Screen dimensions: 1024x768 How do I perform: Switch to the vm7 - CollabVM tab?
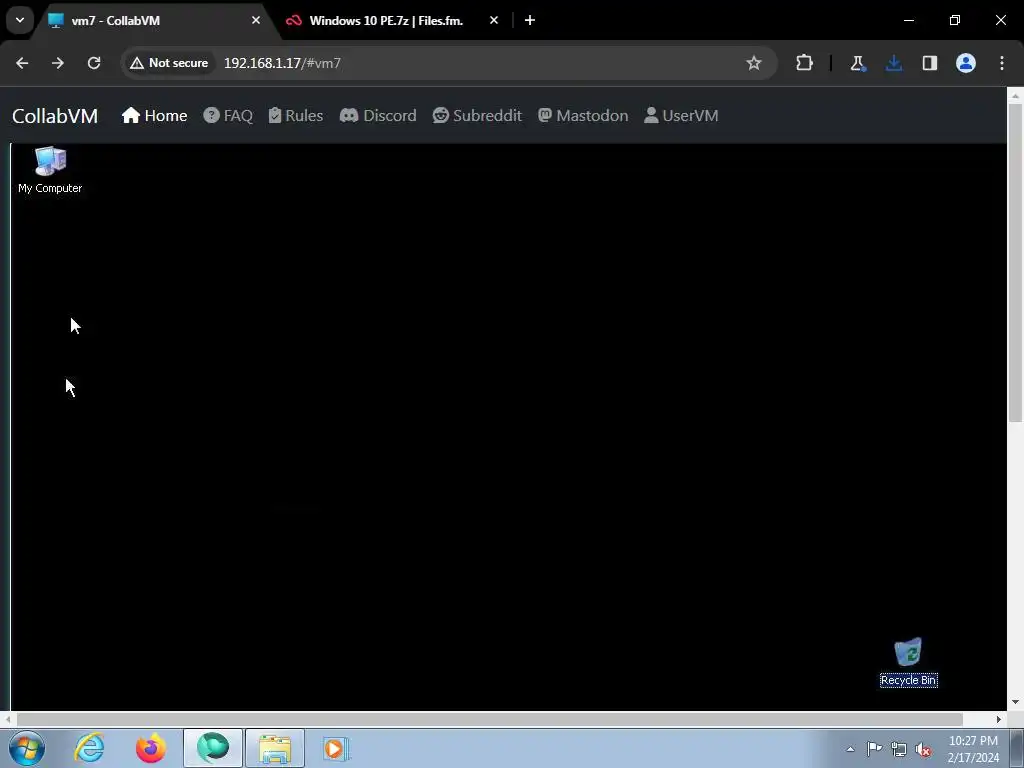coord(155,20)
